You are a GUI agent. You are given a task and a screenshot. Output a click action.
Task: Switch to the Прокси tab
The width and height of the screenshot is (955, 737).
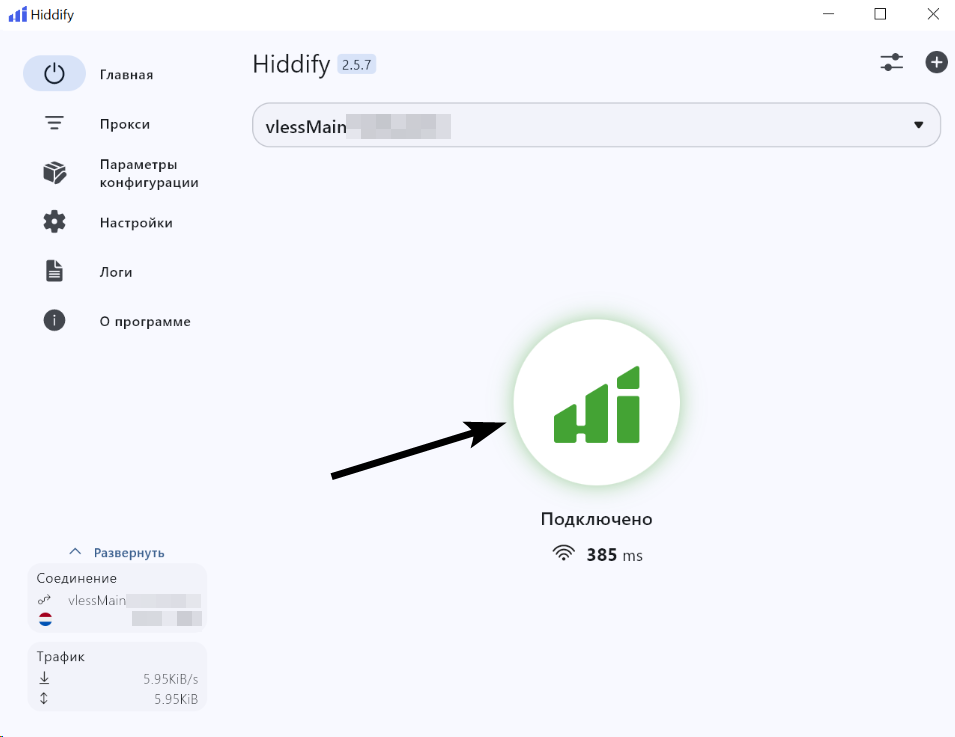(x=124, y=124)
